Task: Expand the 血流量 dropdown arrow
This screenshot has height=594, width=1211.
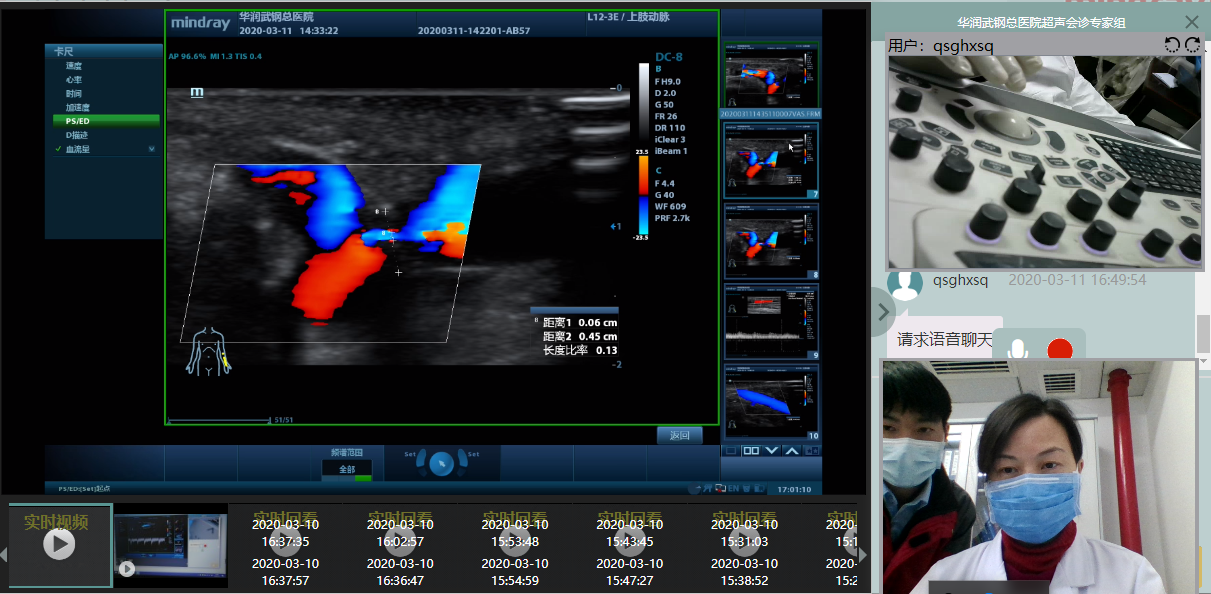Action: coord(152,149)
